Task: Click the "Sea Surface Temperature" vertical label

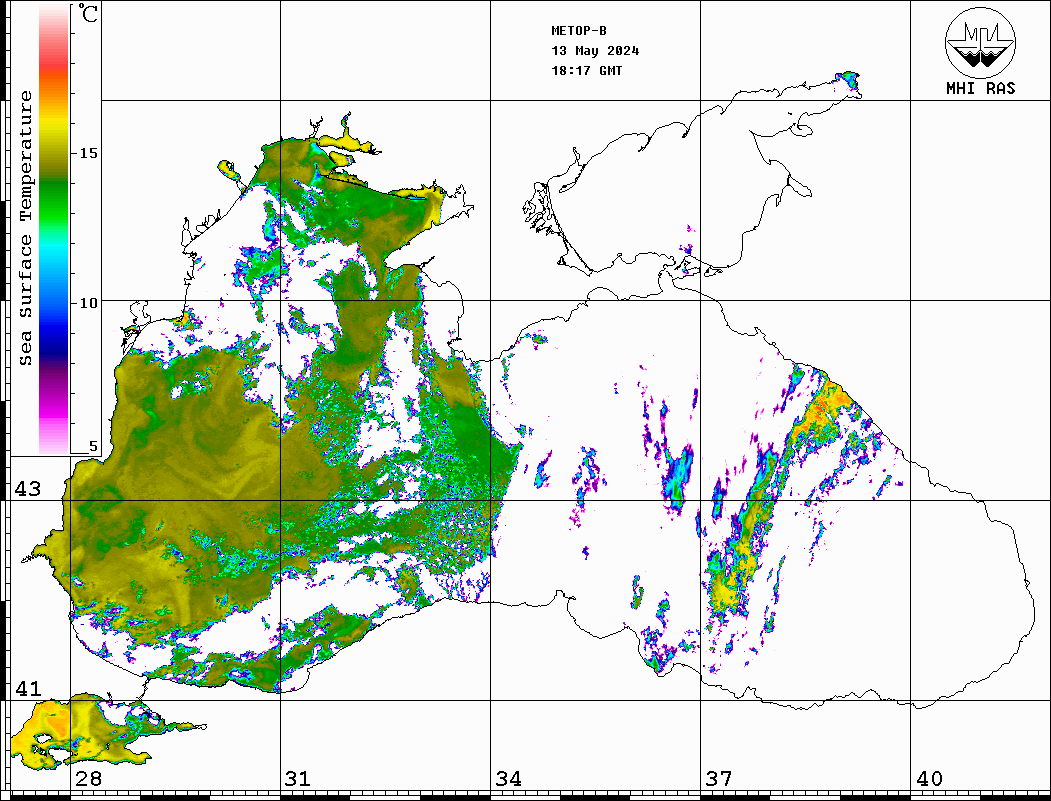Action: (x=25, y=228)
